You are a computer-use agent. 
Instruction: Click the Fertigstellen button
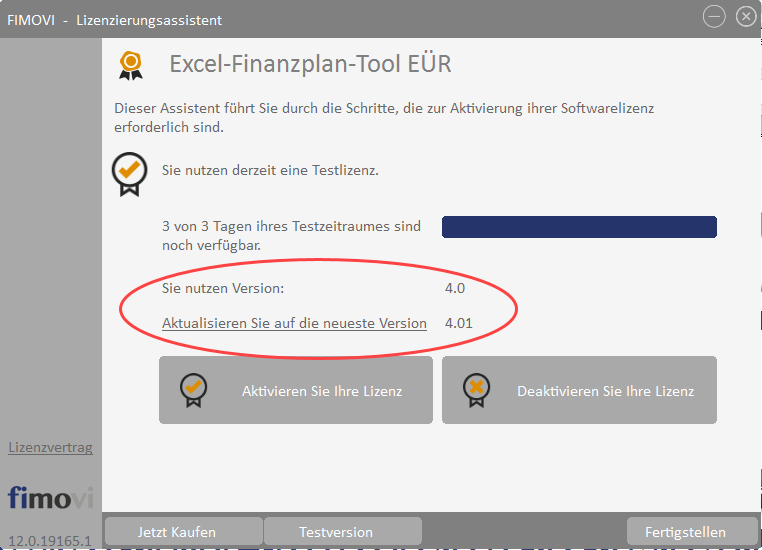[x=692, y=532]
